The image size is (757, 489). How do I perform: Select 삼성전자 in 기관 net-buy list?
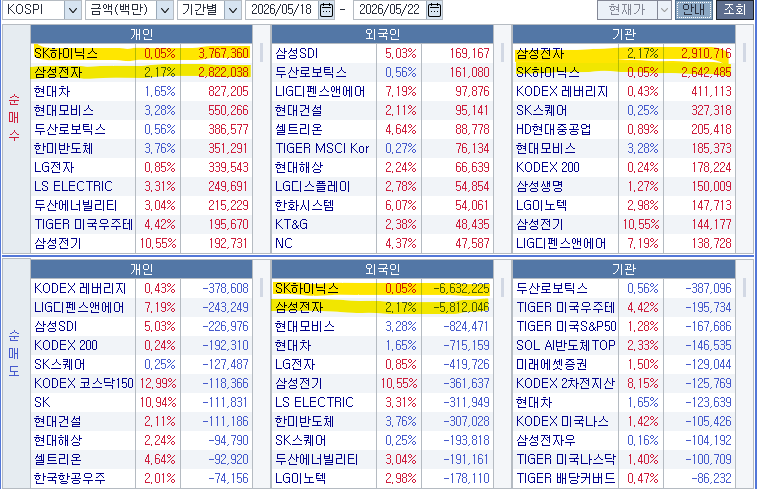click(x=540, y=53)
